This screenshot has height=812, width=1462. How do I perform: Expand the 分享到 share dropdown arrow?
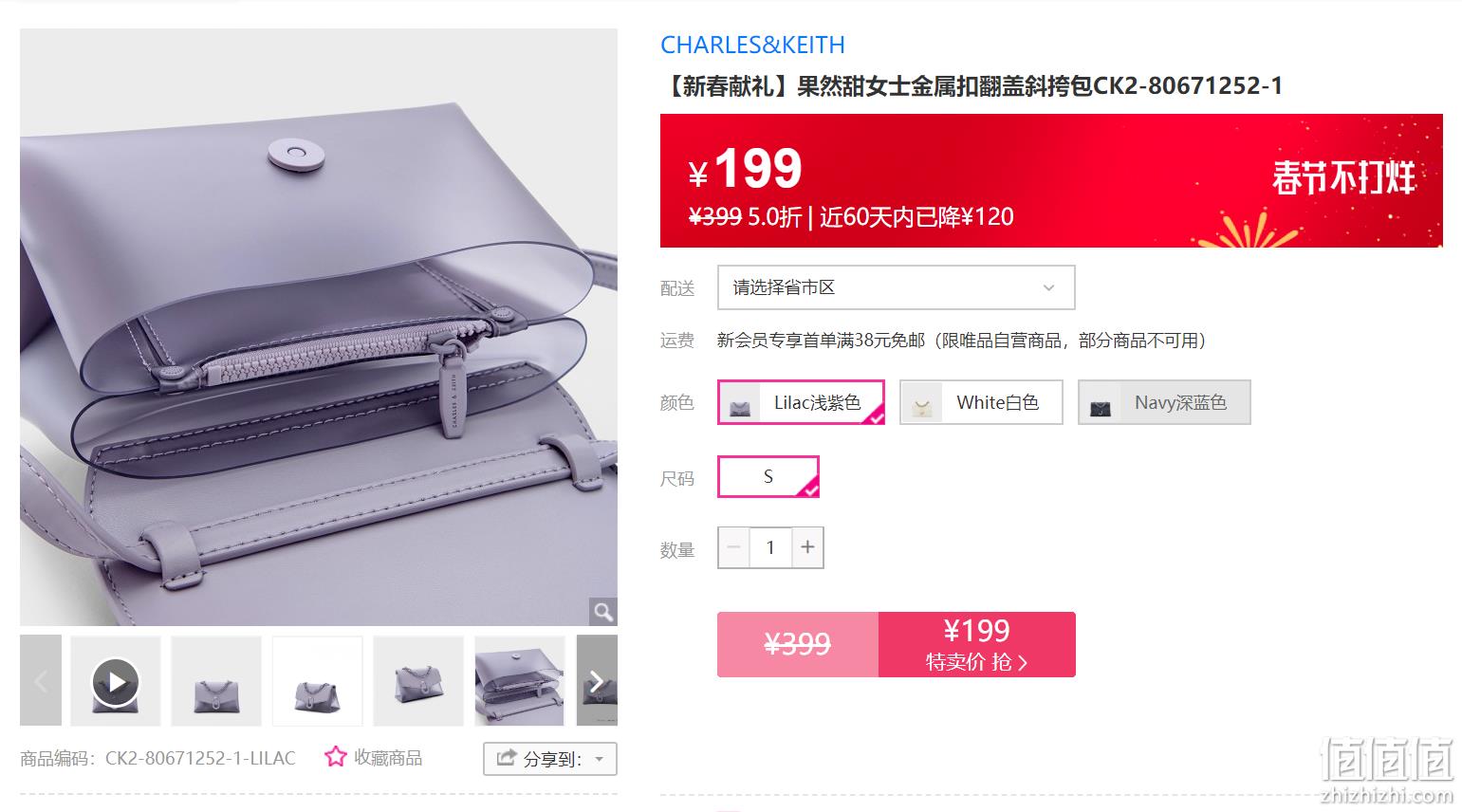tap(599, 759)
